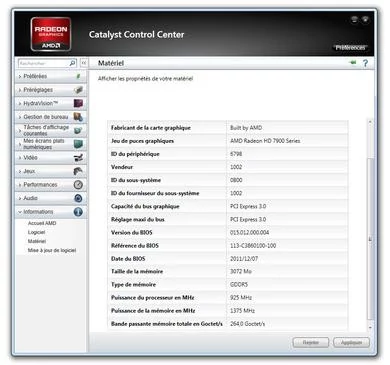Click the Audio speaker icon
This screenshot has height=365, width=390.
click(78, 198)
